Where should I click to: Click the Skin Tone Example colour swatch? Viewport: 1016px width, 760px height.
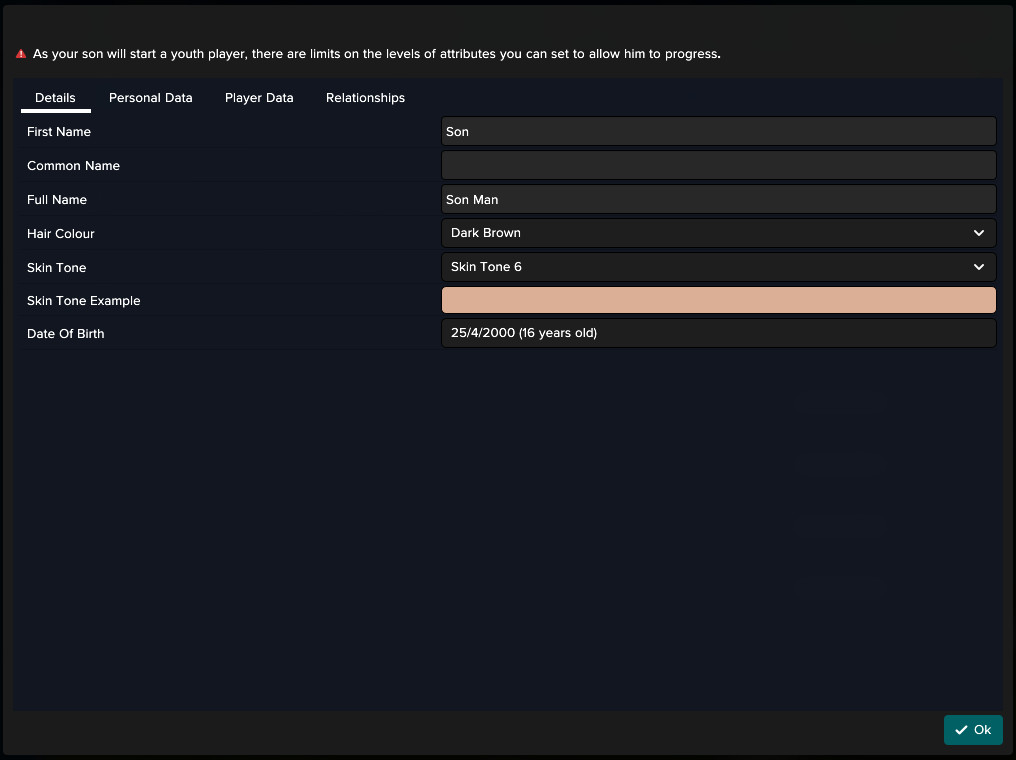point(718,300)
